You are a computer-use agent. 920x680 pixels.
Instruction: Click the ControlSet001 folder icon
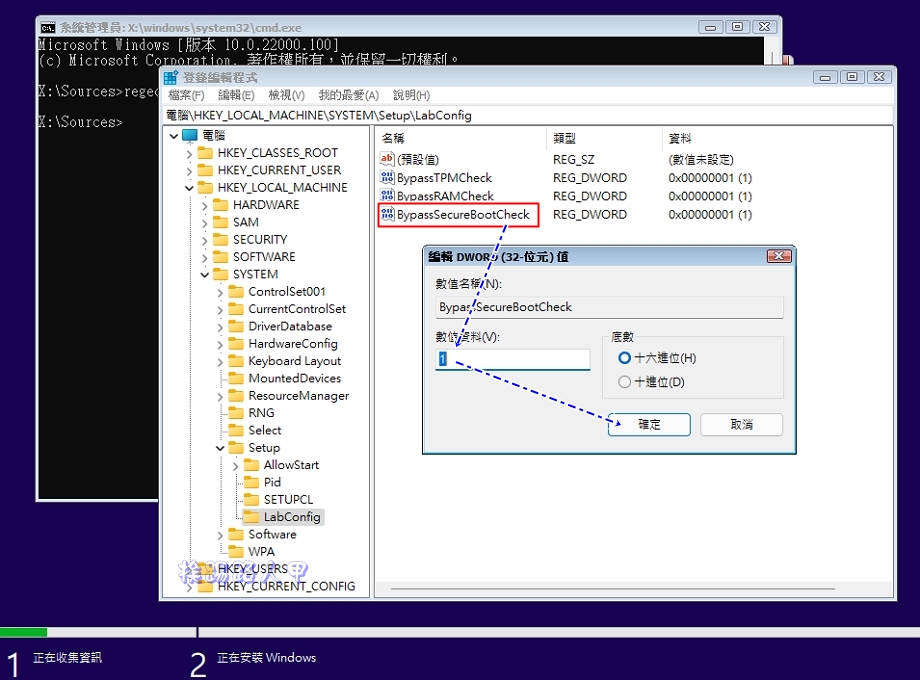pyautogui.click(x=236, y=292)
